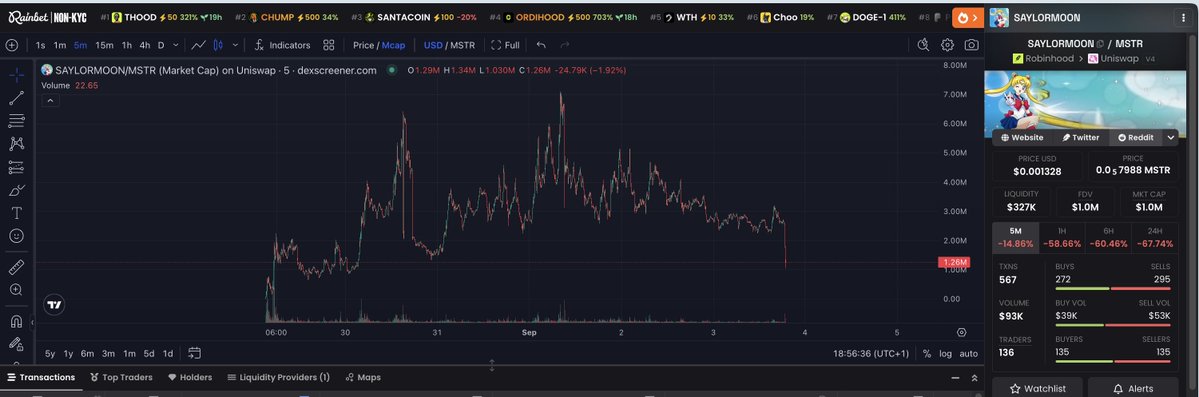Open the forecasting and measurement tools
This screenshot has width=1199, height=397.
[16, 167]
